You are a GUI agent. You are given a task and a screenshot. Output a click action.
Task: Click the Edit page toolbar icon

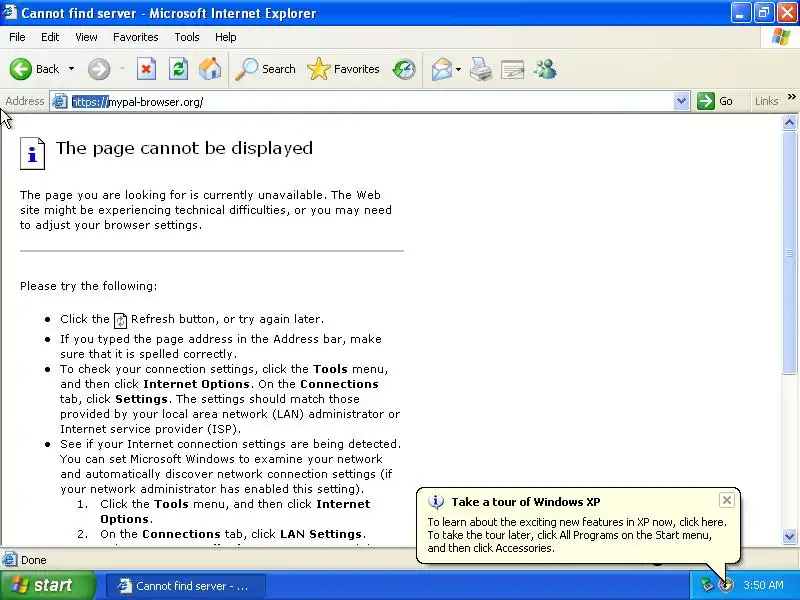tap(513, 69)
